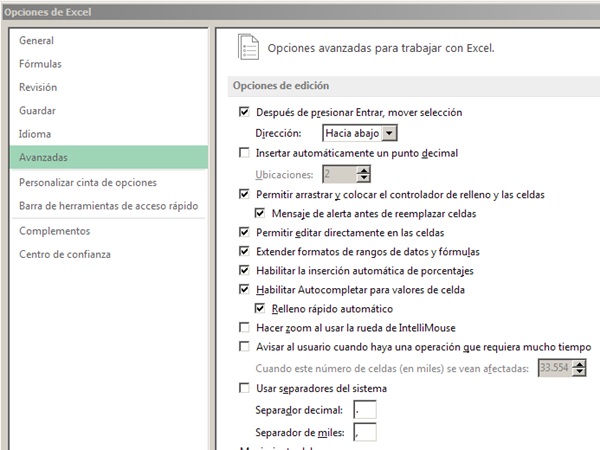Increase the affected cells spinner value
The height and width of the screenshot is (450, 600).
[x=579, y=364]
